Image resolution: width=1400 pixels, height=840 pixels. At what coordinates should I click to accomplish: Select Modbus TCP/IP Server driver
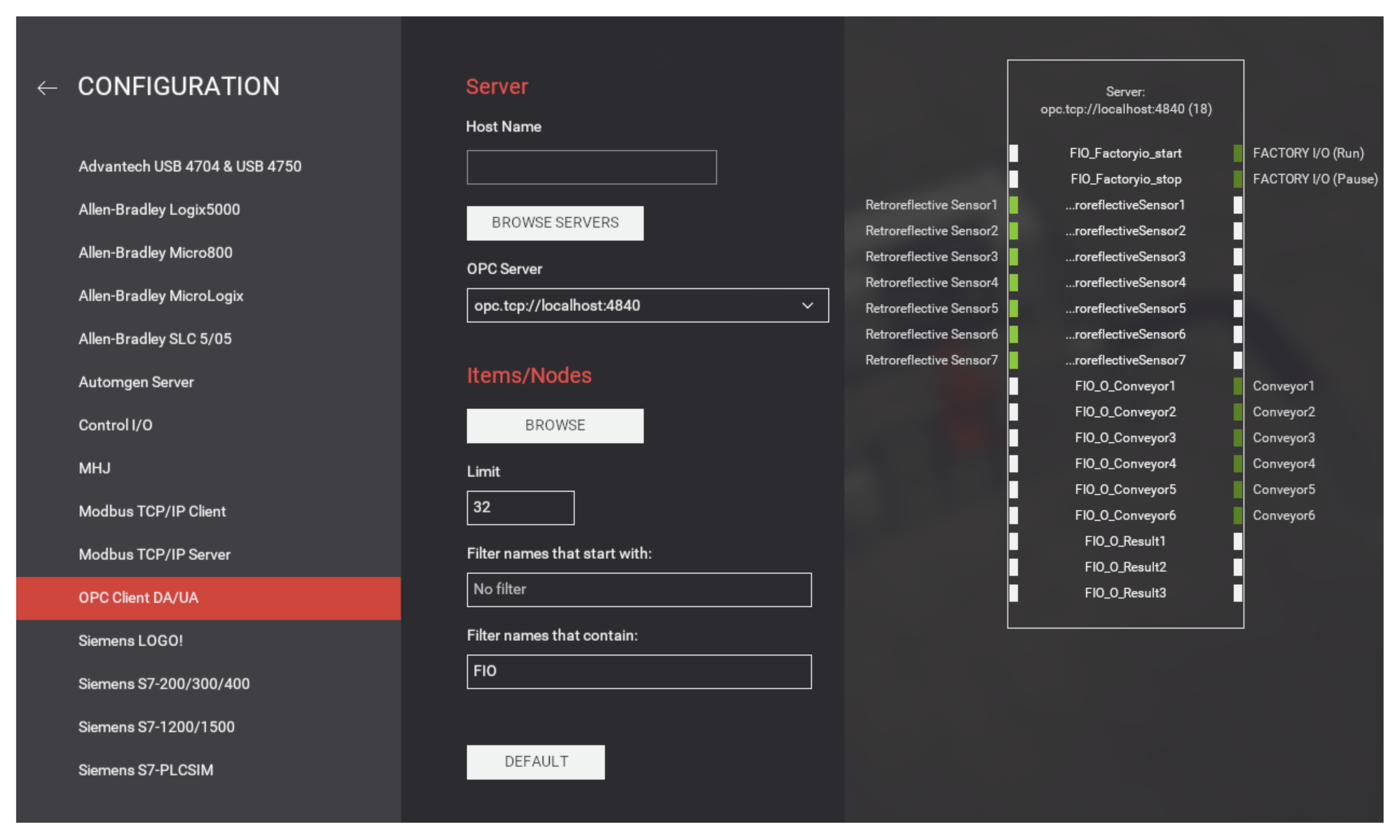[x=155, y=554]
